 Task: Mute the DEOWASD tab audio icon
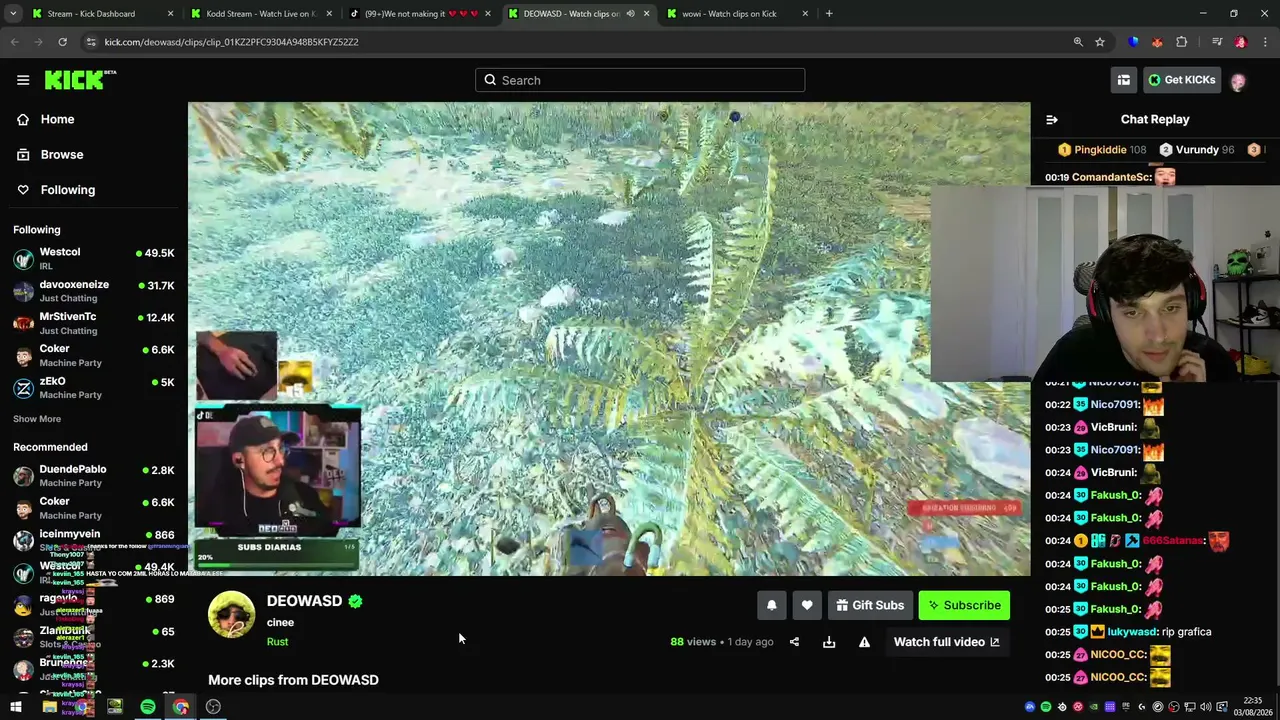630,14
